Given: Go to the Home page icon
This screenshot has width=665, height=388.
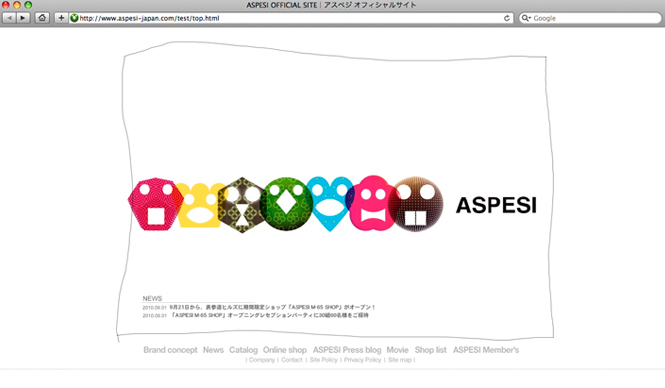Looking at the screenshot, I should coord(42,18).
